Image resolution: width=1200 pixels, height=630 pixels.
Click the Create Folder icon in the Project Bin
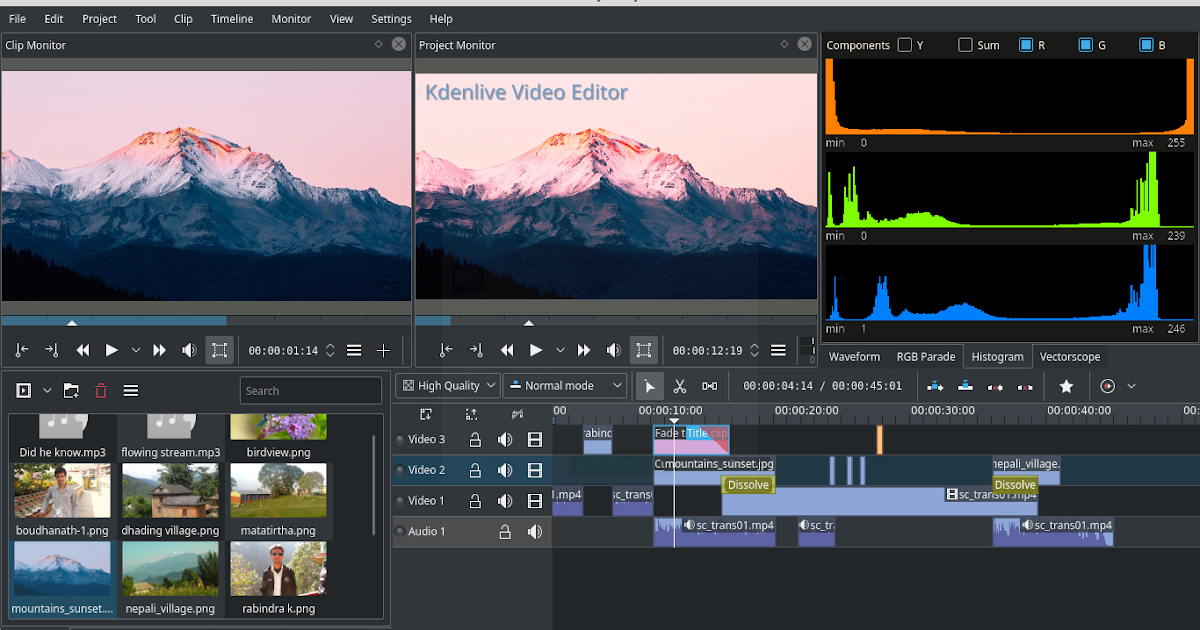click(x=70, y=390)
